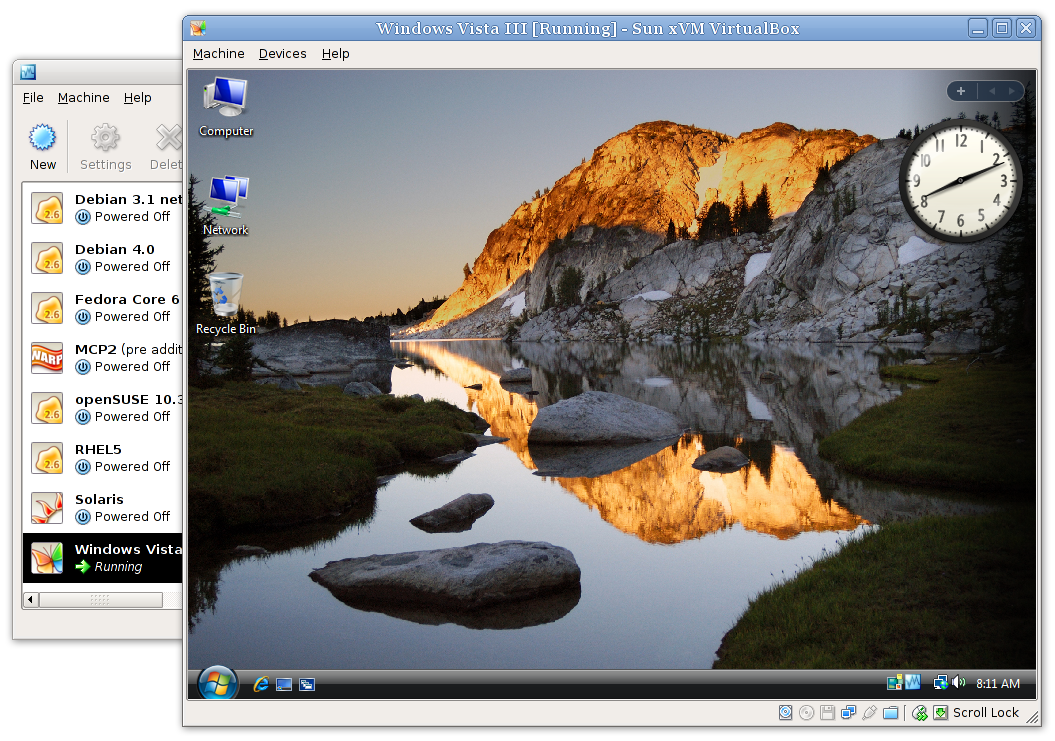Click the hard disk activity status icon

(x=785, y=713)
